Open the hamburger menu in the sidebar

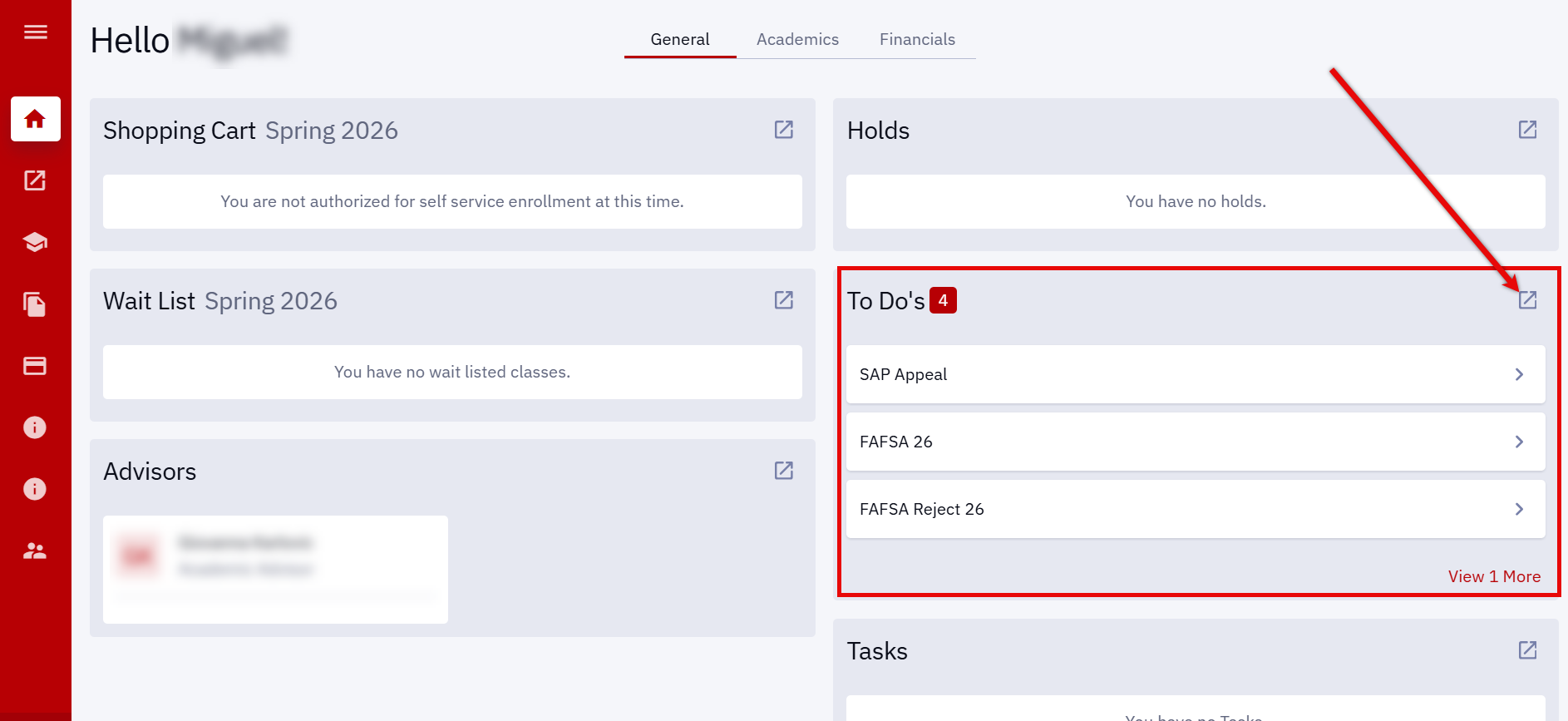click(35, 32)
